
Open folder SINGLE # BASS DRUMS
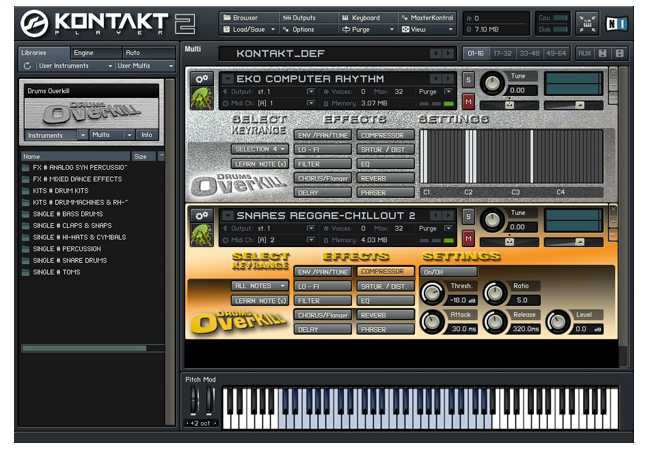click(x=63, y=214)
